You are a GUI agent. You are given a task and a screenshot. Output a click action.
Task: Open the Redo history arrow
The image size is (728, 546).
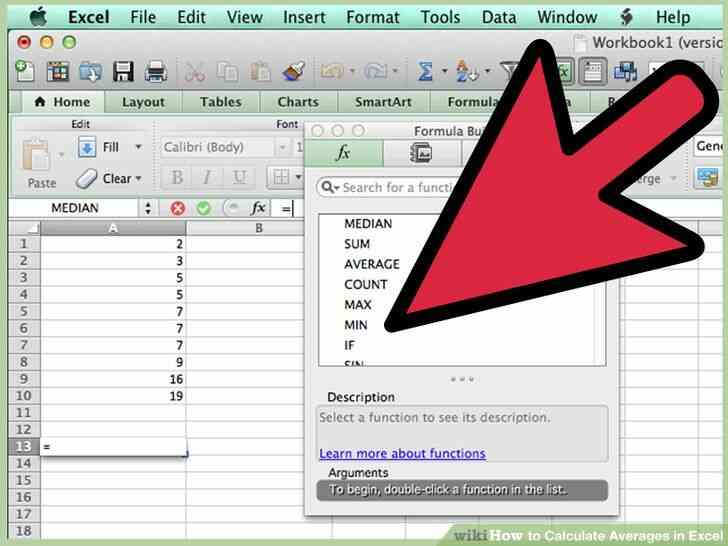tap(395, 71)
